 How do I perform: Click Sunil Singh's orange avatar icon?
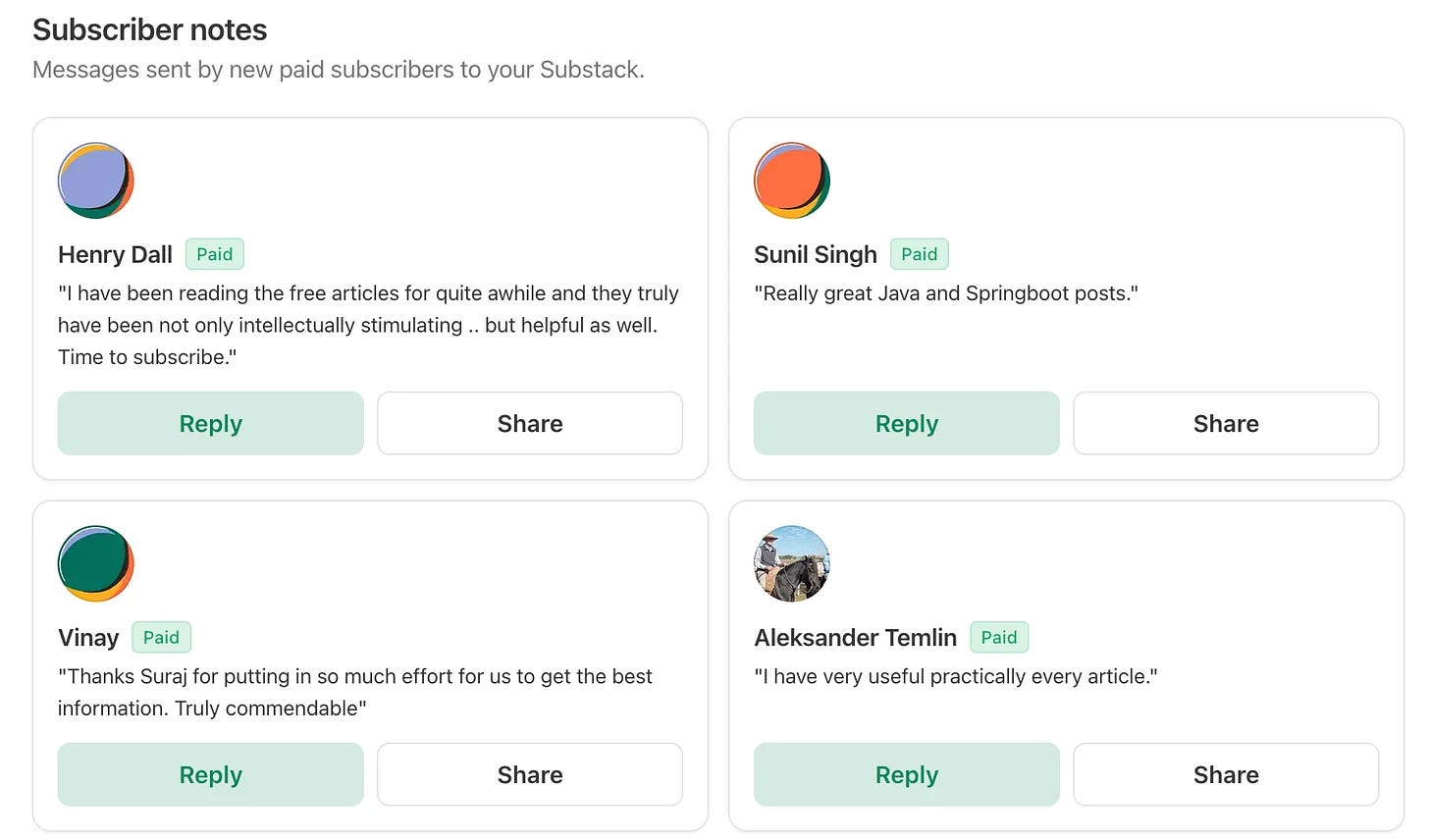[x=792, y=181]
